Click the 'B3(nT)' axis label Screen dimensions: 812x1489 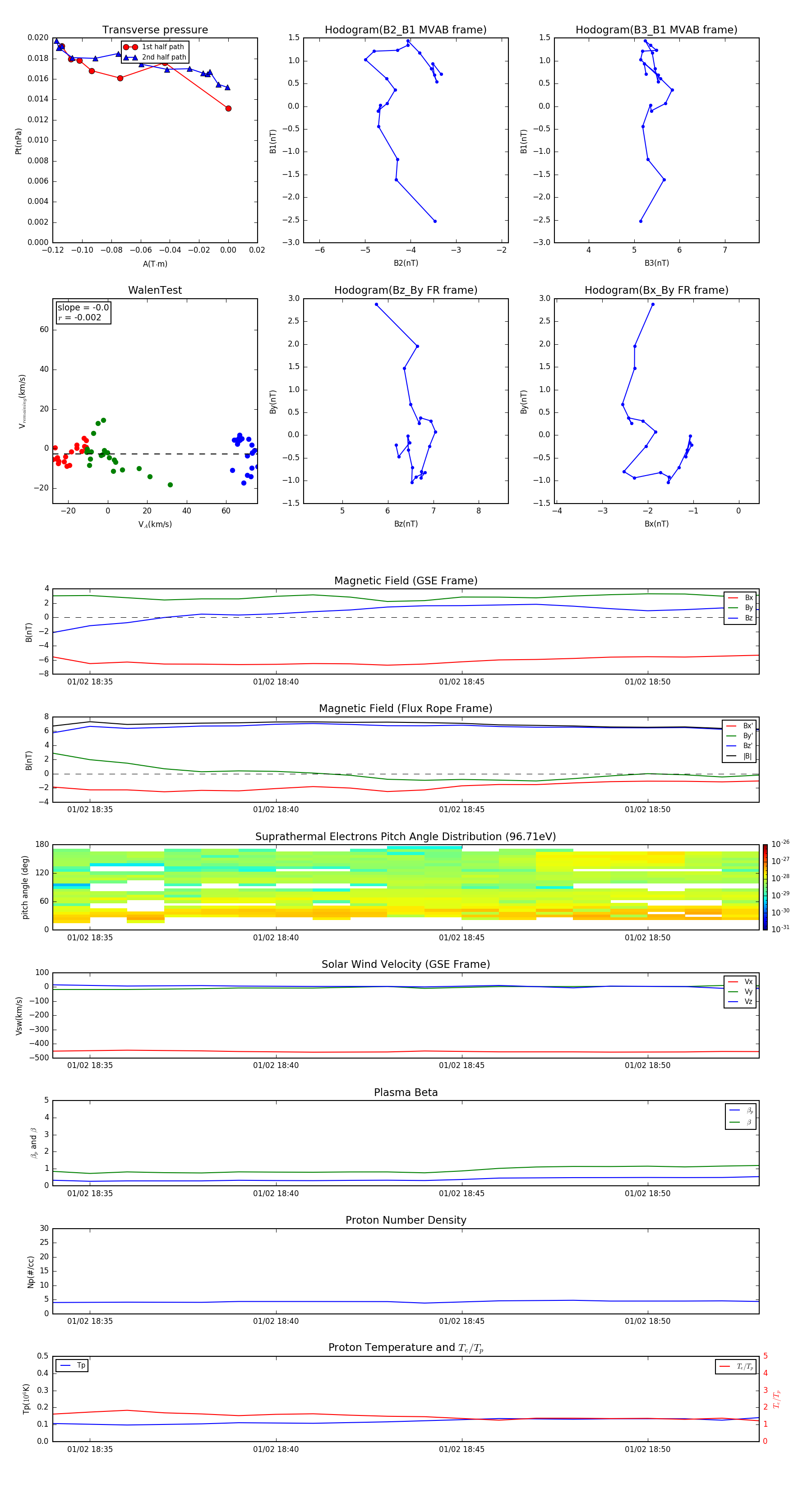click(656, 263)
